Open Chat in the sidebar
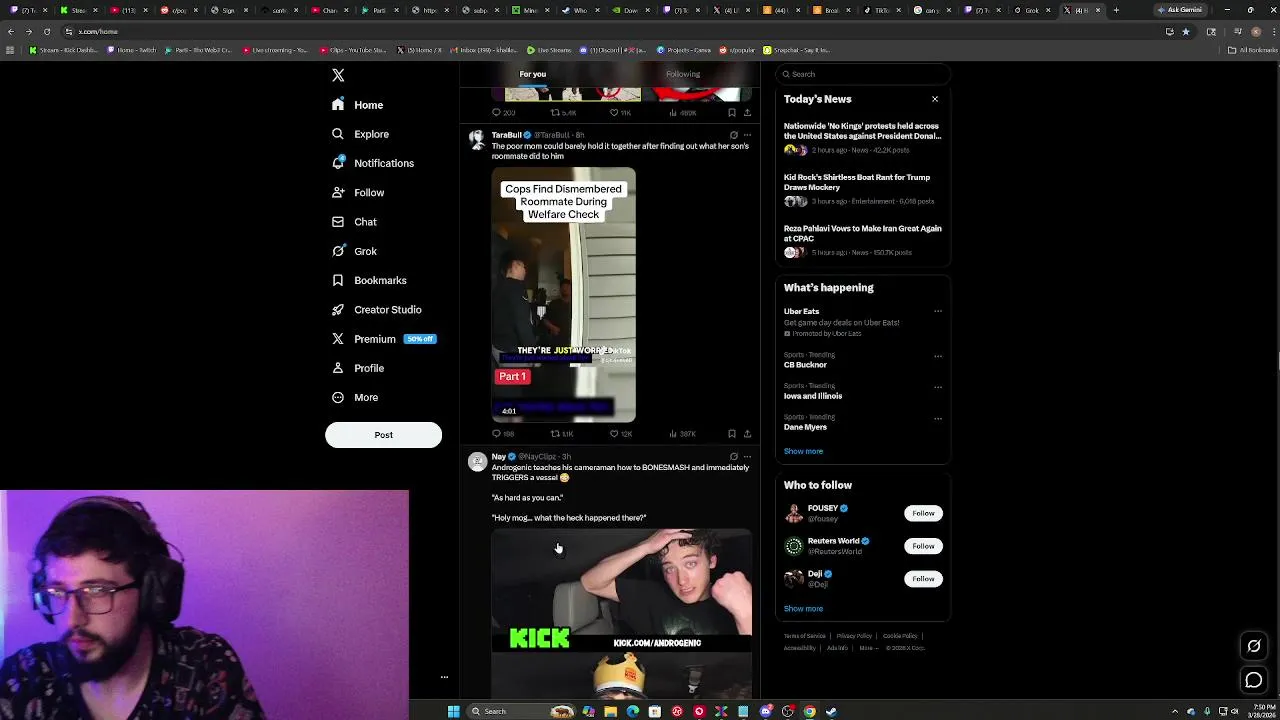Viewport: 1280px width, 720px height. click(x=354, y=222)
